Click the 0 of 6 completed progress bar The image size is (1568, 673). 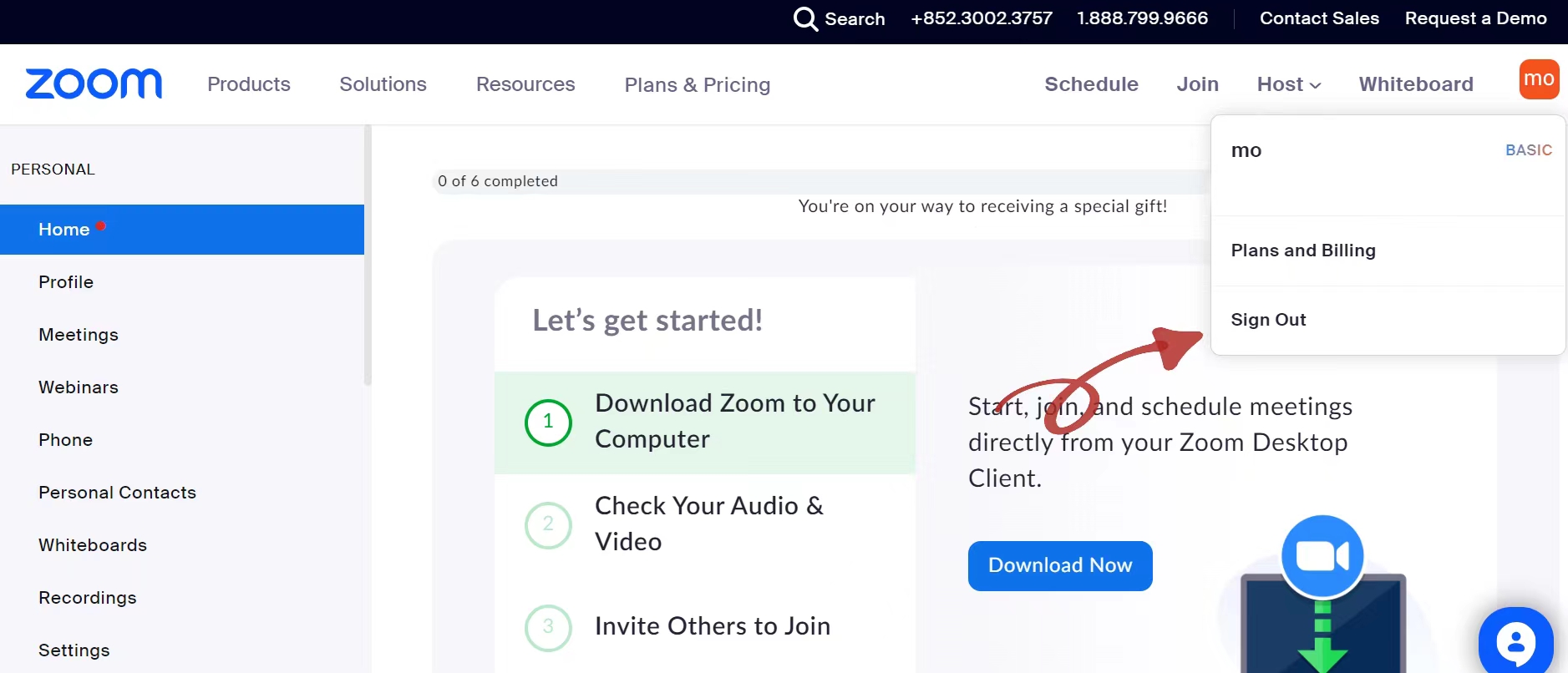(x=821, y=181)
